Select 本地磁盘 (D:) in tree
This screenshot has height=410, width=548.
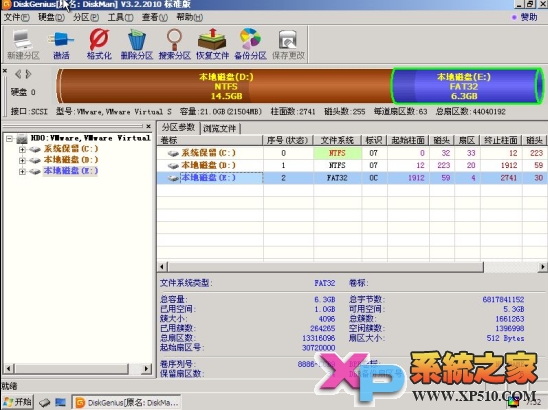[x=71, y=160]
